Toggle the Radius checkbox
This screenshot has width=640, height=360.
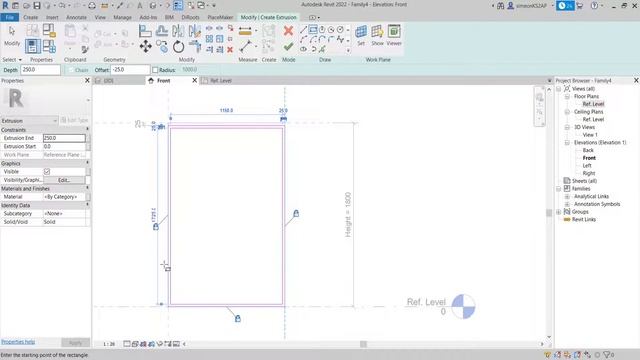155,70
